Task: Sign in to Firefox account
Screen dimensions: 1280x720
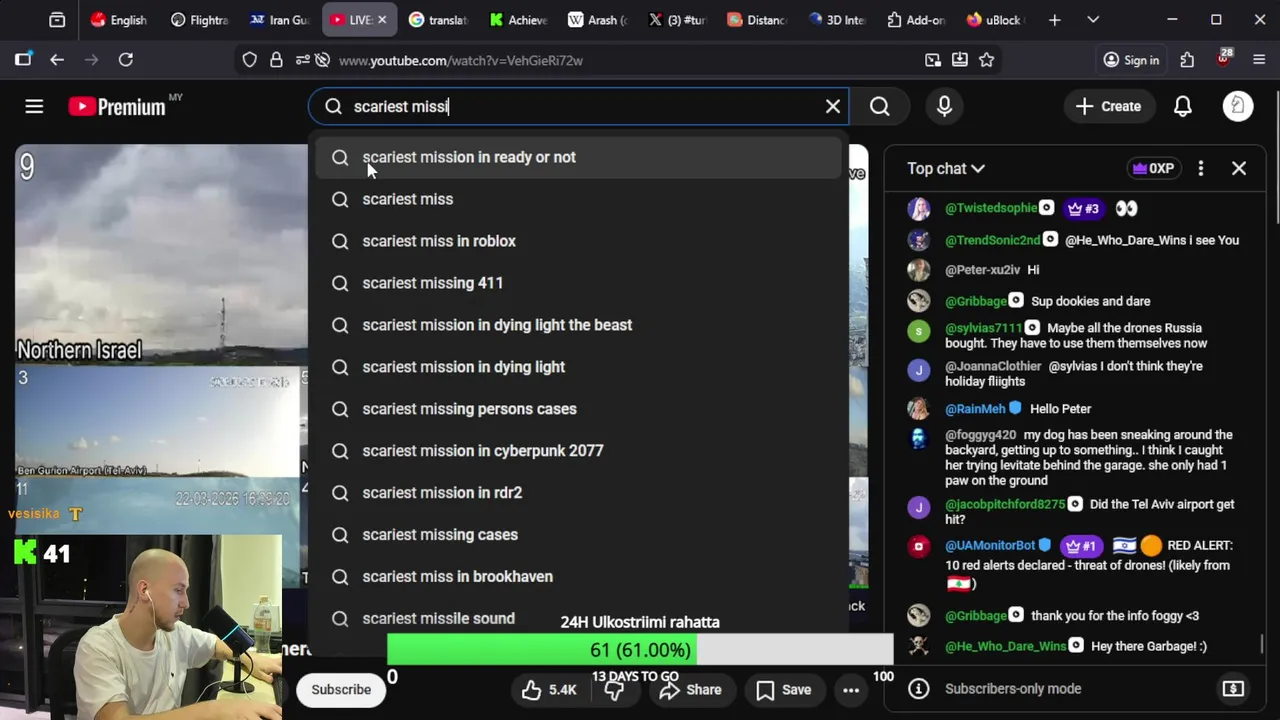Action: point(1131,60)
